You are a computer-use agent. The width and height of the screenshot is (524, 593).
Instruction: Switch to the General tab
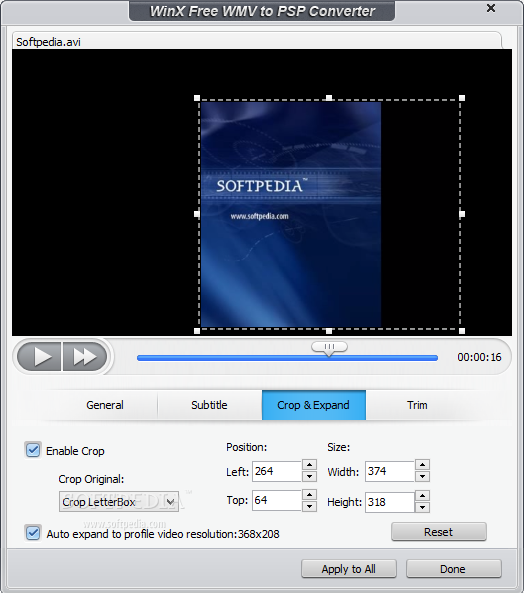105,405
